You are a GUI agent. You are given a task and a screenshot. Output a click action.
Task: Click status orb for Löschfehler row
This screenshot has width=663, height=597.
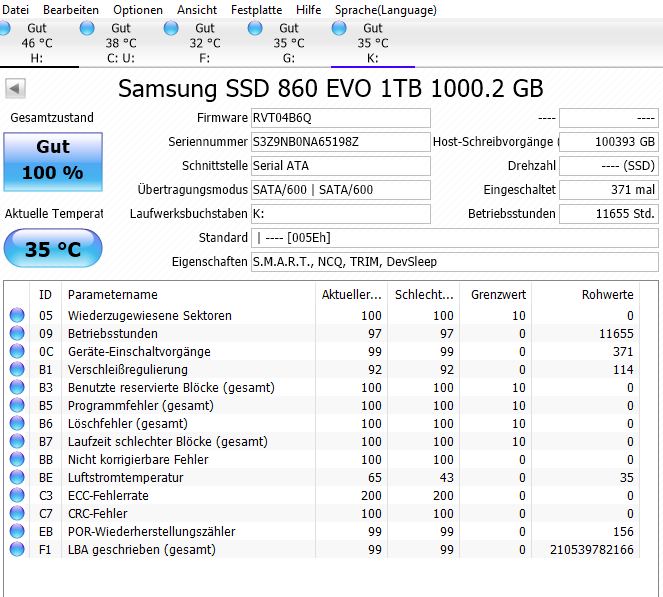(17, 423)
